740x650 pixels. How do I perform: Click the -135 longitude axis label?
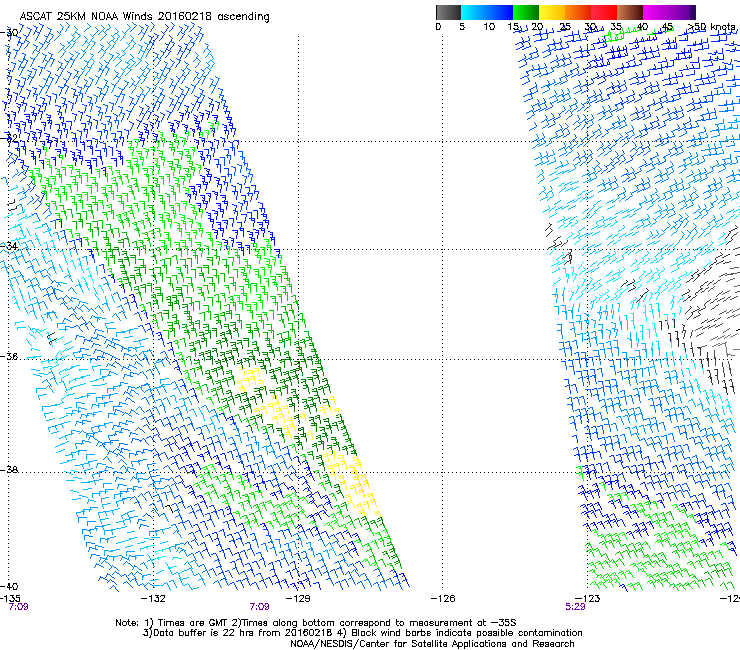point(10,599)
